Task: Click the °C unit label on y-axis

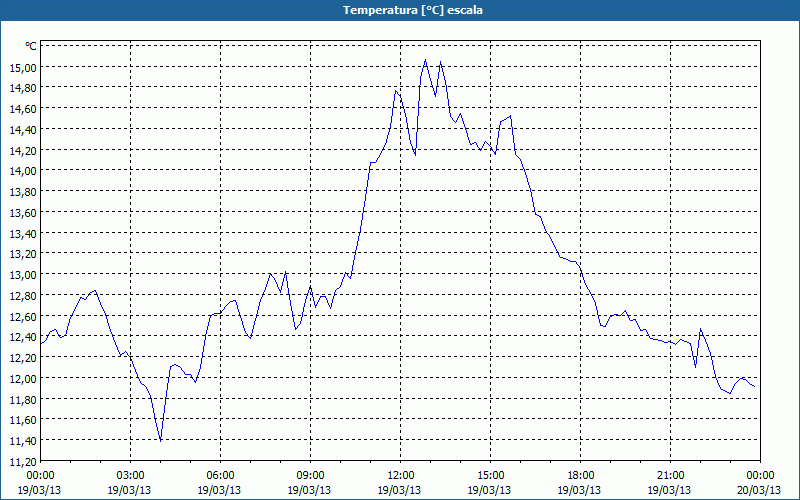Action: pyautogui.click(x=31, y=46)
